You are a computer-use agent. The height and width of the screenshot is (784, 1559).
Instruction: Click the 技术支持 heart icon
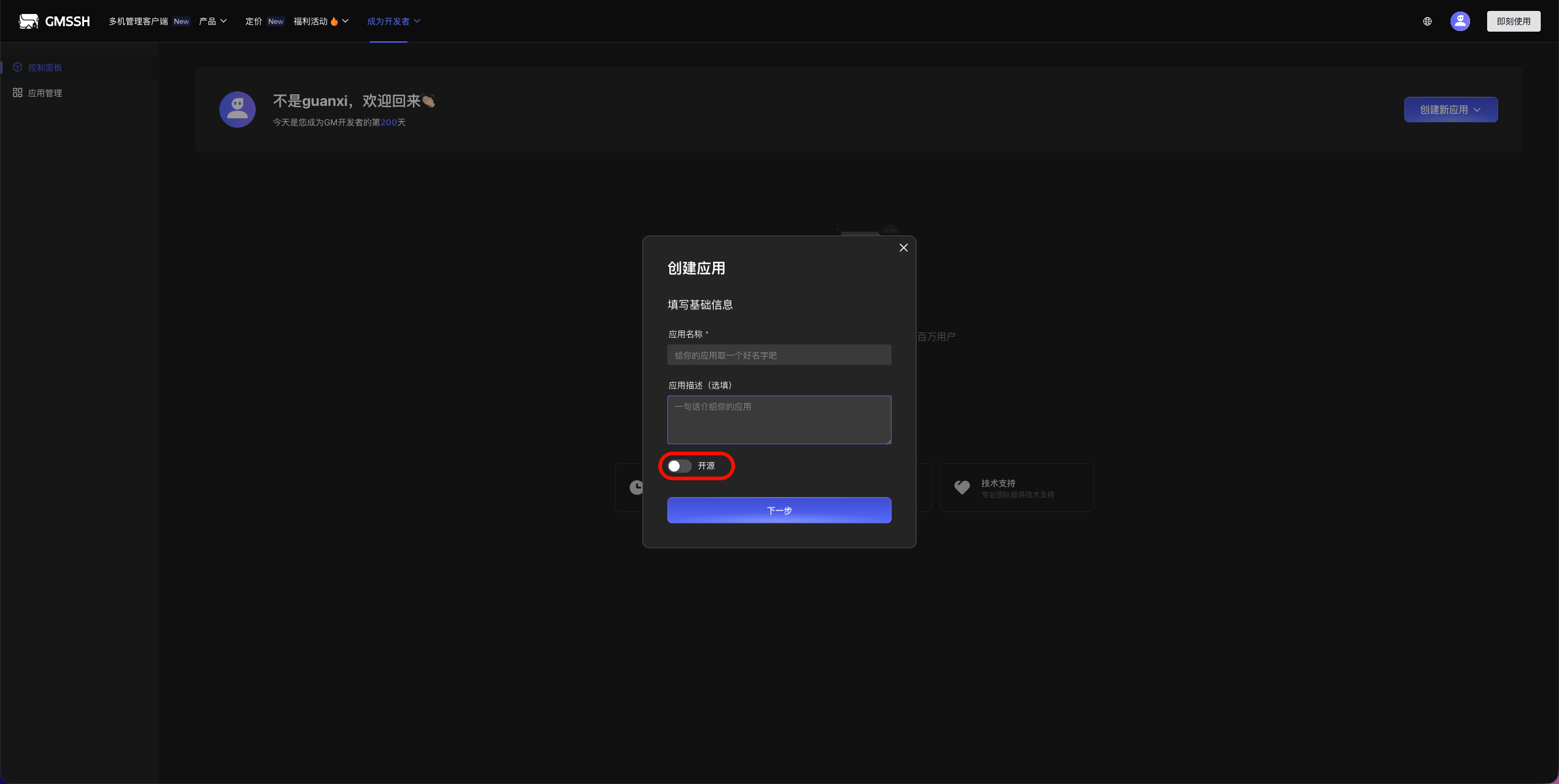pyautogui.click(x=961, y=487)
